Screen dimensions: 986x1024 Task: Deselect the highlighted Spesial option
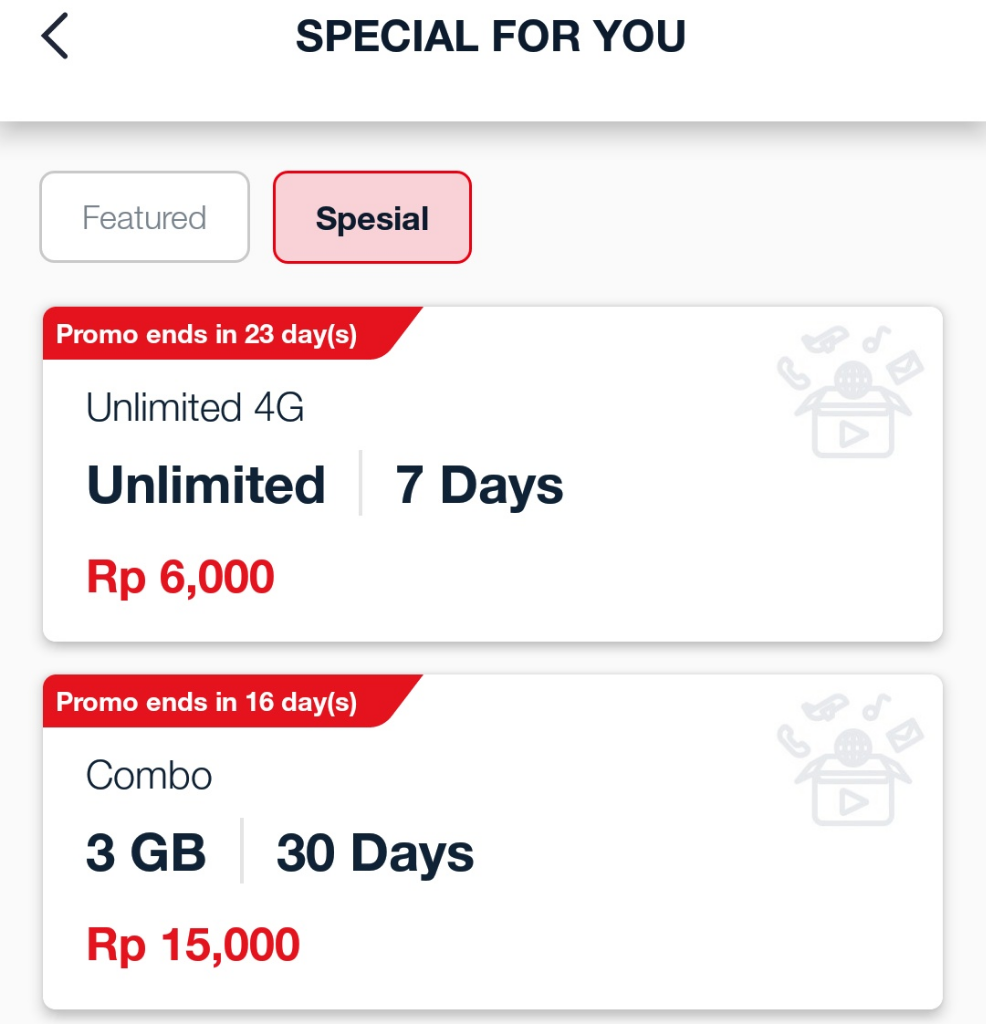[372, 217]
